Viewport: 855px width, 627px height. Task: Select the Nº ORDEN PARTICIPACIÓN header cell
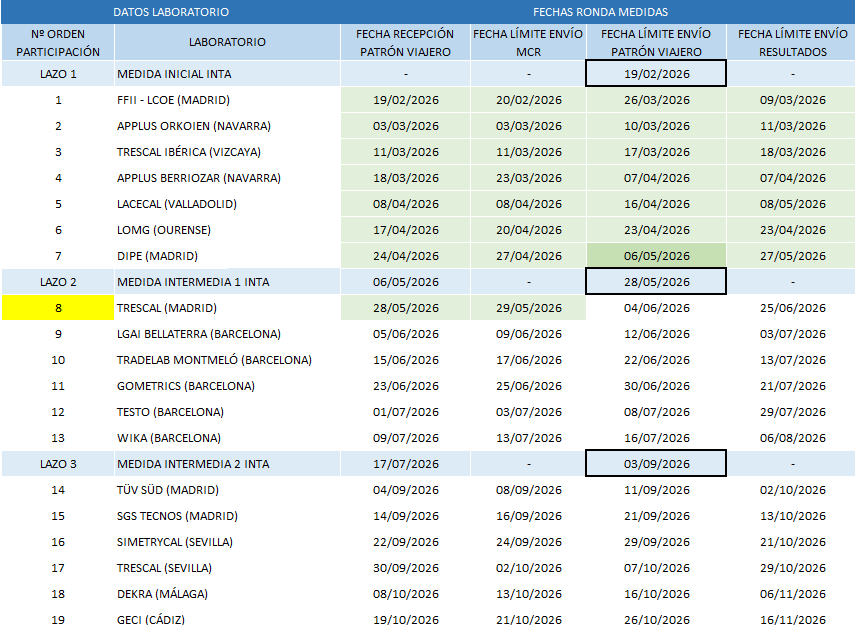coord(58,43)
